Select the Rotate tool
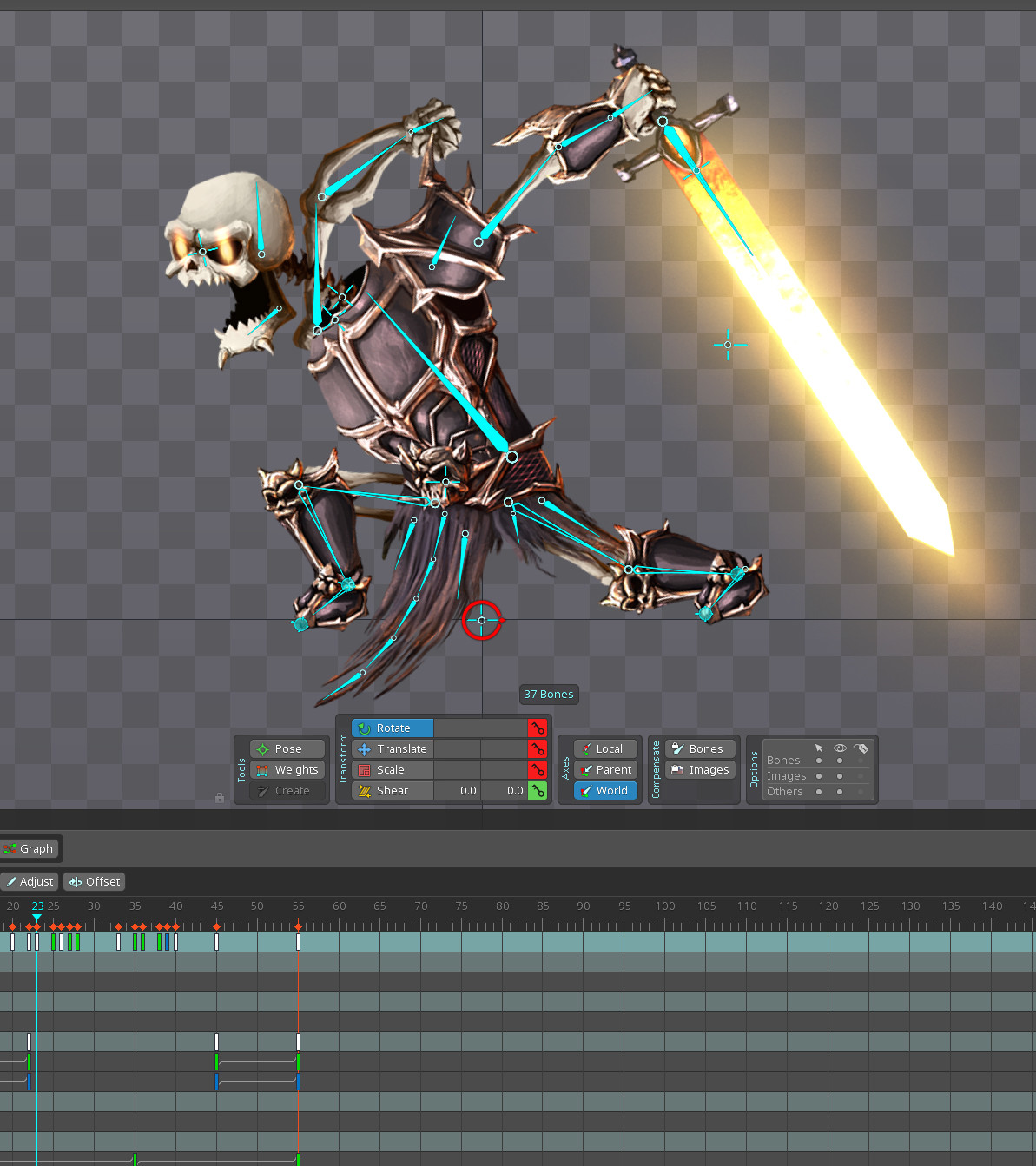The width and height of the screenshot is (1036, 1166). click(x=393, y=728)
